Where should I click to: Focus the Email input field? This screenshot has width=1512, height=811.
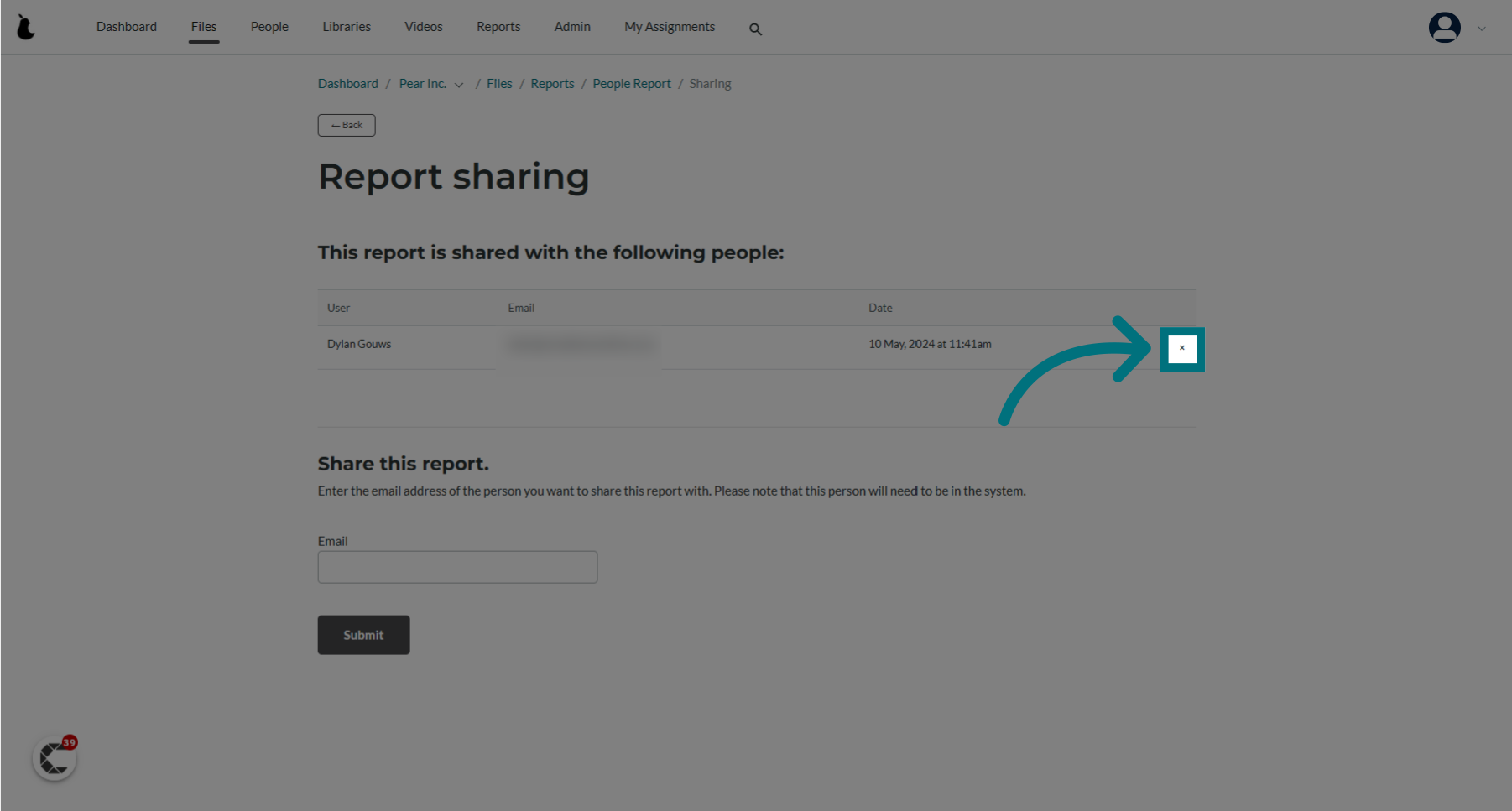[457, 567]
